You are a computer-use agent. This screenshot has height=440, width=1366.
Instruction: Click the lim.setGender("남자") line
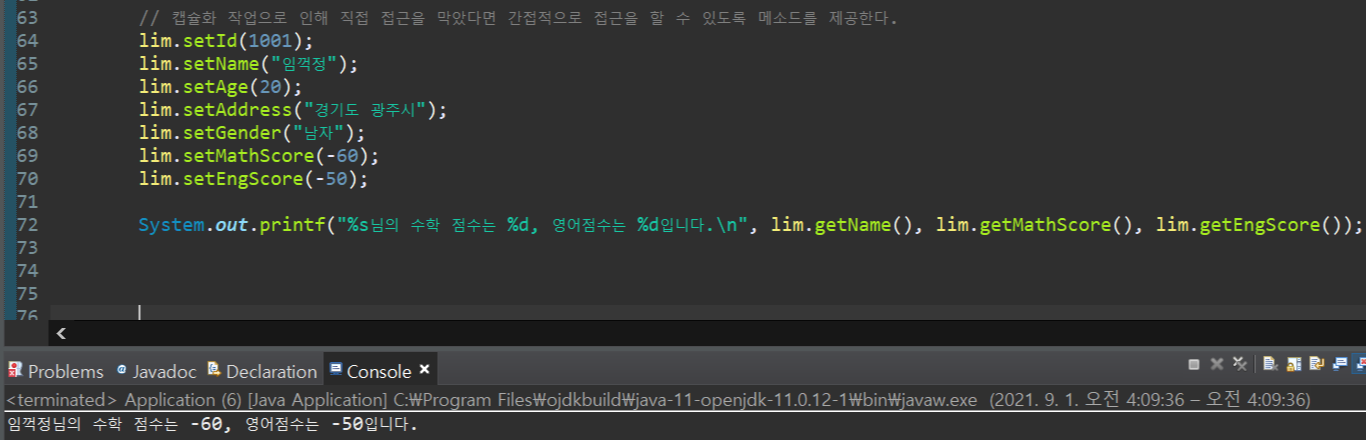[x=253, y=133]
